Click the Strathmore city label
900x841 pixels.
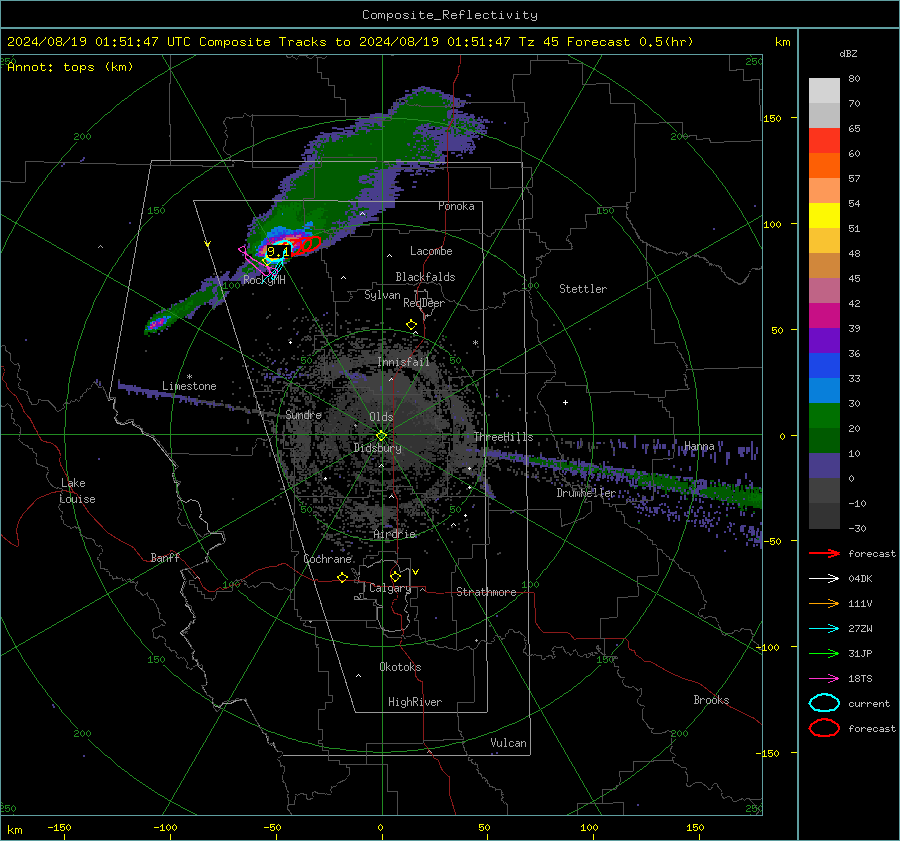pos(486,592)
